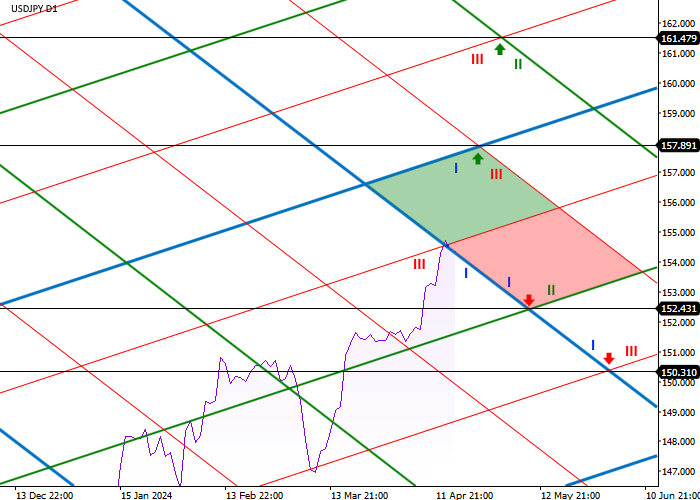This screenshot has height=500, width=700.
Task: Click blue I label left of 150.310 arrow
Action: [593, 345]
